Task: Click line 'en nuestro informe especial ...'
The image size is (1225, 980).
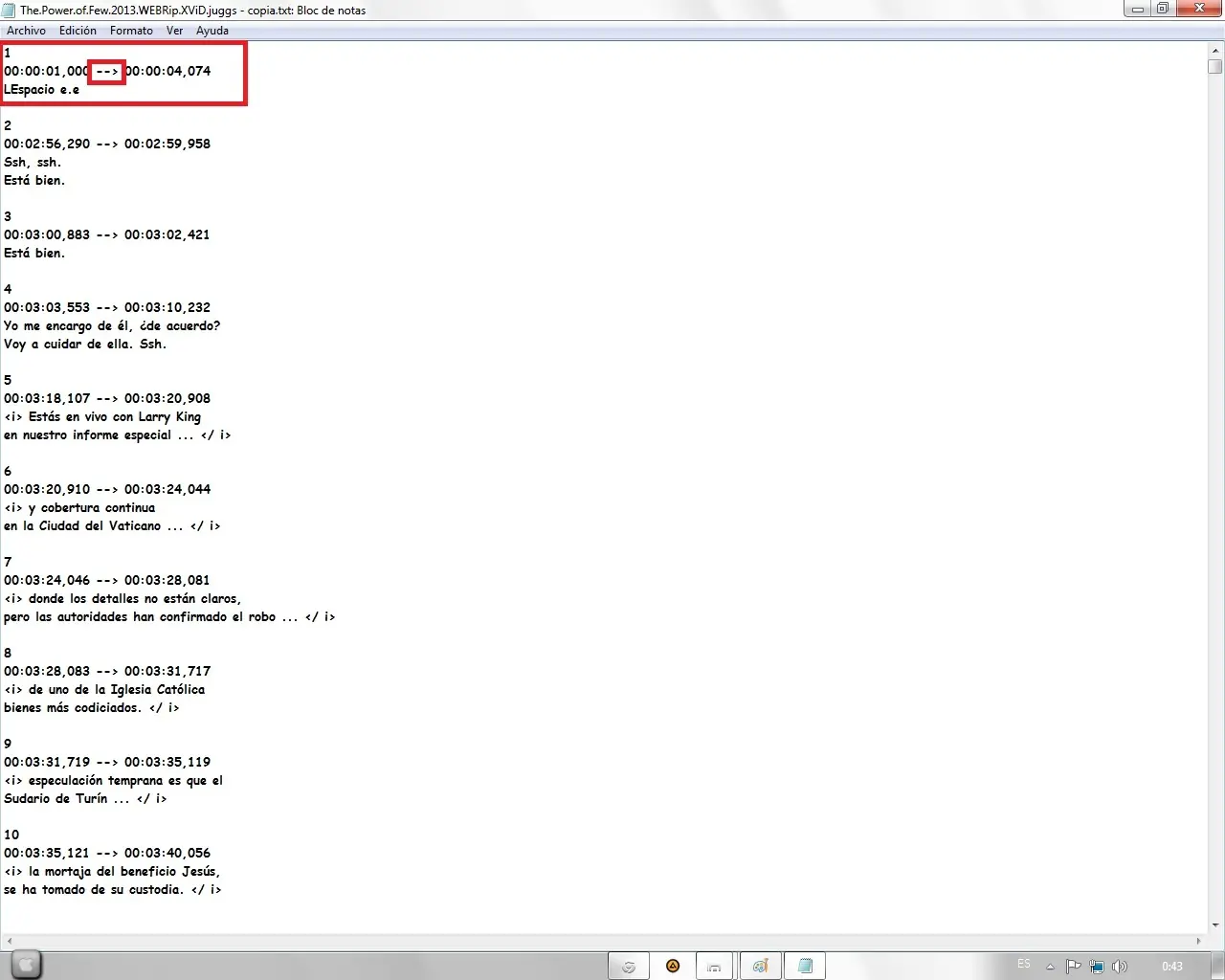Action: [99, 435]
